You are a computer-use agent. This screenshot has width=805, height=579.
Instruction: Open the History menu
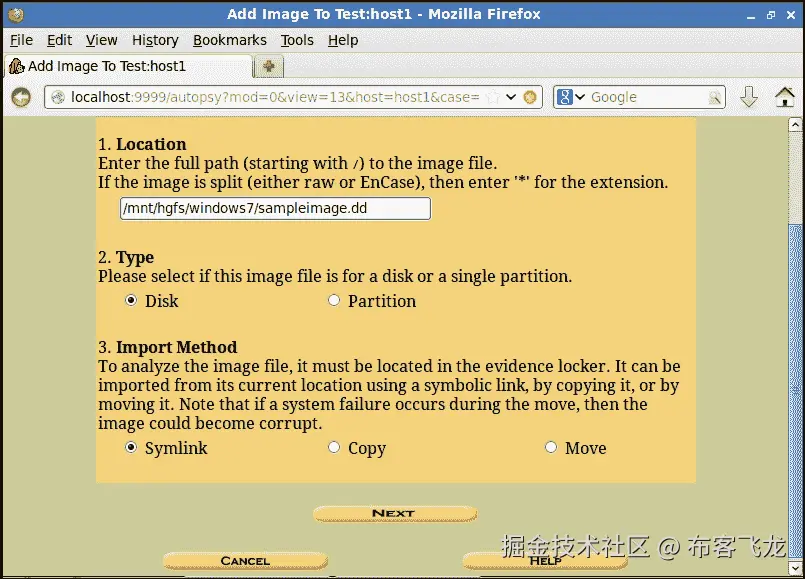click(155, 40)
